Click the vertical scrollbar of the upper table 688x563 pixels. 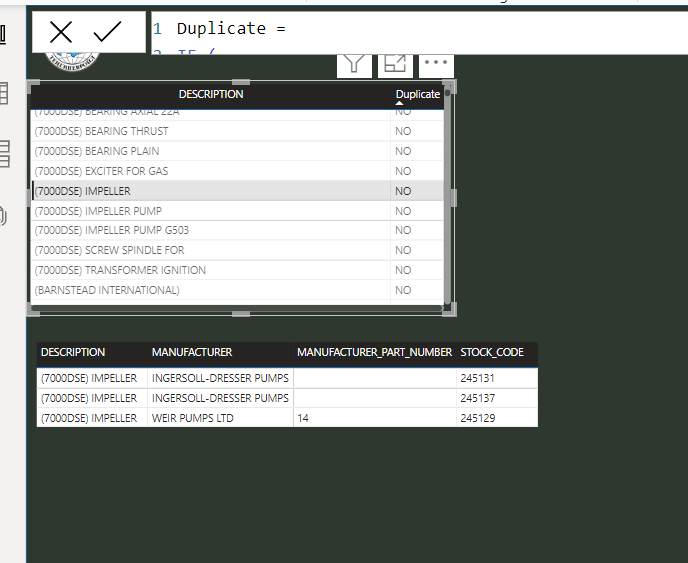click(x=448, y=195)
